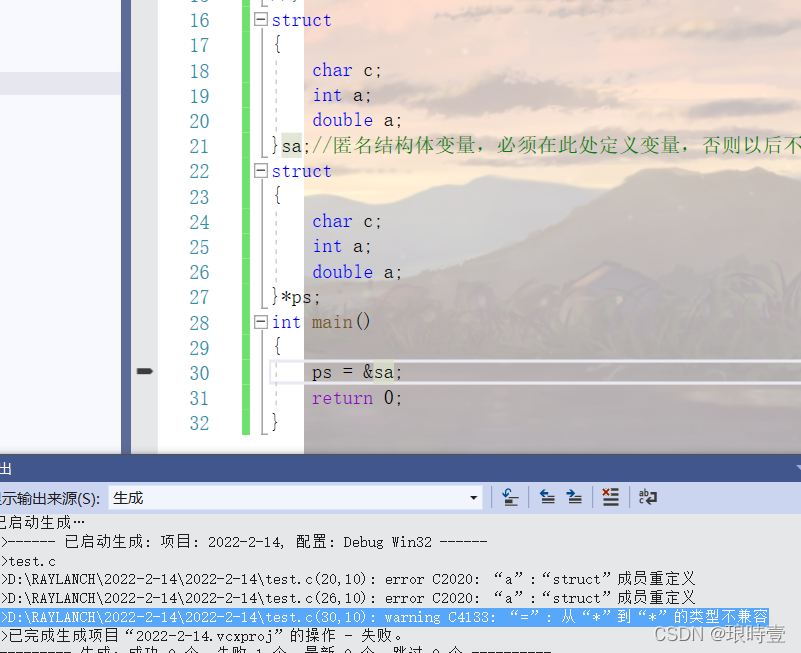Click the 'double a;' declaration on line 20
This screenshot has height=653, width=801.
pyautogui.click(x=357, y=121)
